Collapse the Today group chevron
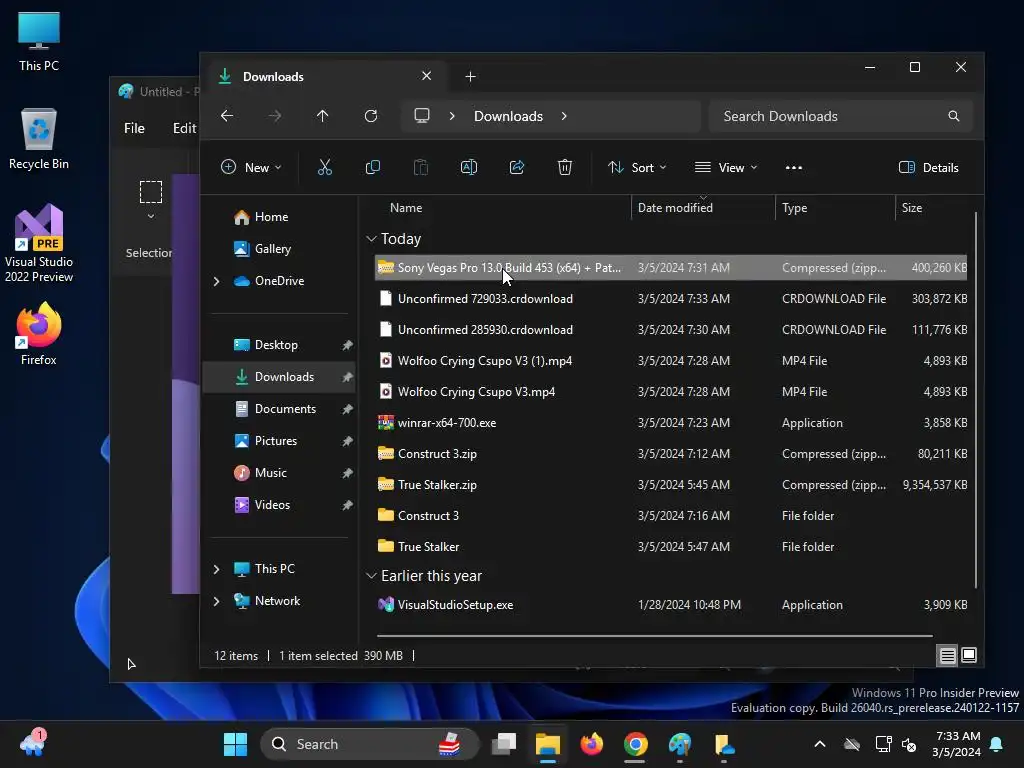1024x768 pixels. click(371, 239)
